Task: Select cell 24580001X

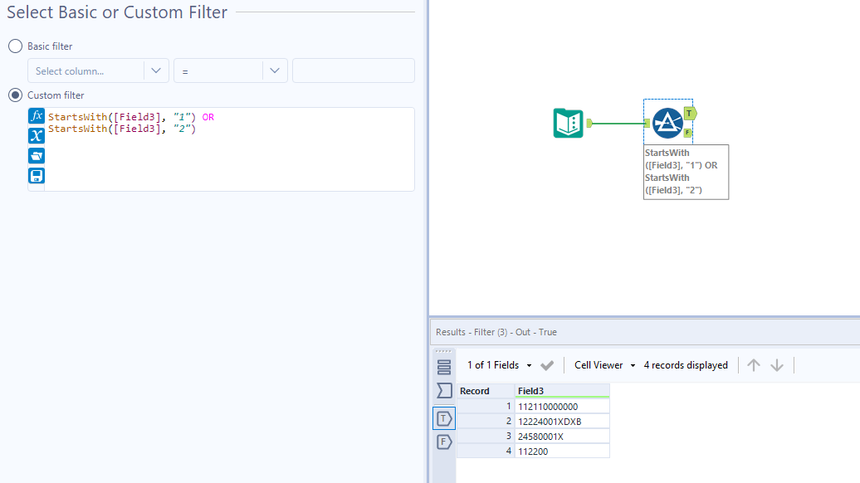Action: (x=562, y=436)
